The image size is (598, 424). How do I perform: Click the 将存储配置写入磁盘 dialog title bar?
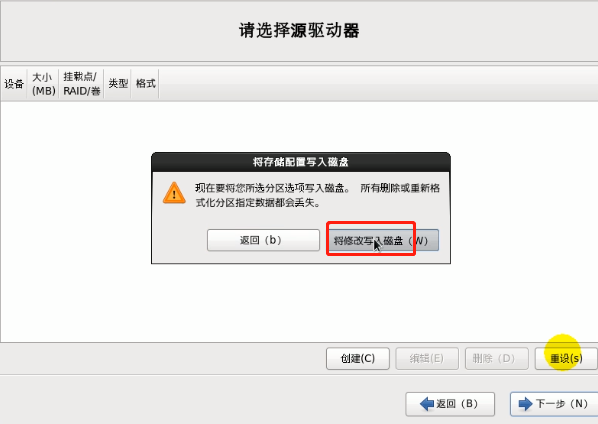[x=301, y=162]
